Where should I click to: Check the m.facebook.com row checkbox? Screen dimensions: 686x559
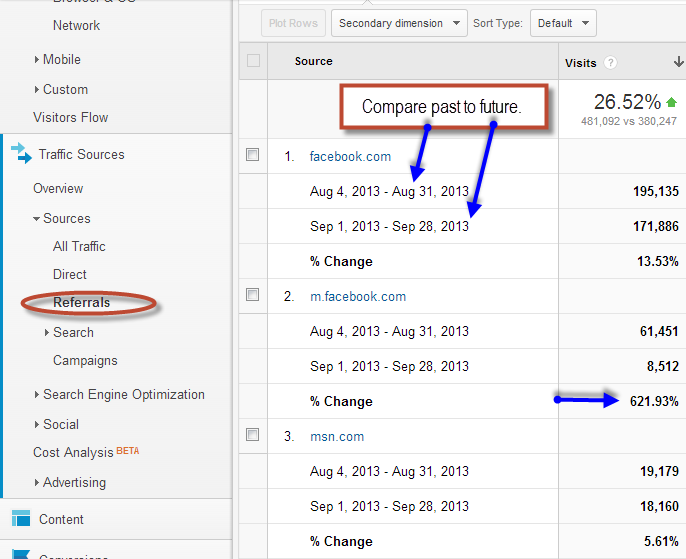coord(252,294)
